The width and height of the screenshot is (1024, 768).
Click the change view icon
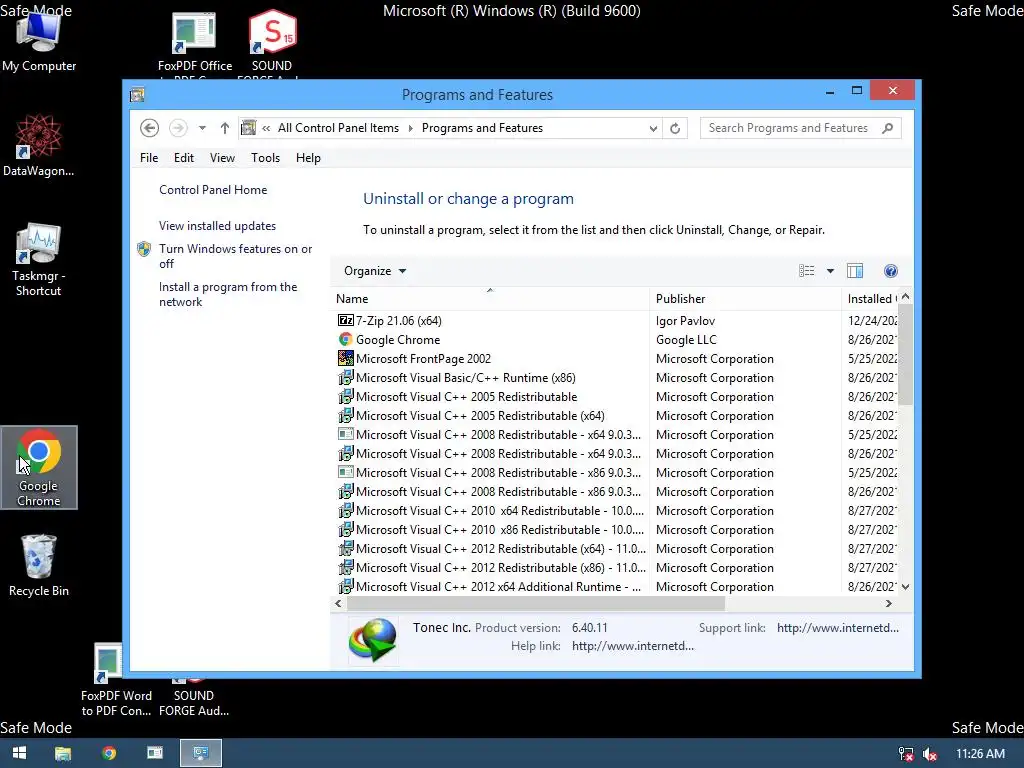807,271
